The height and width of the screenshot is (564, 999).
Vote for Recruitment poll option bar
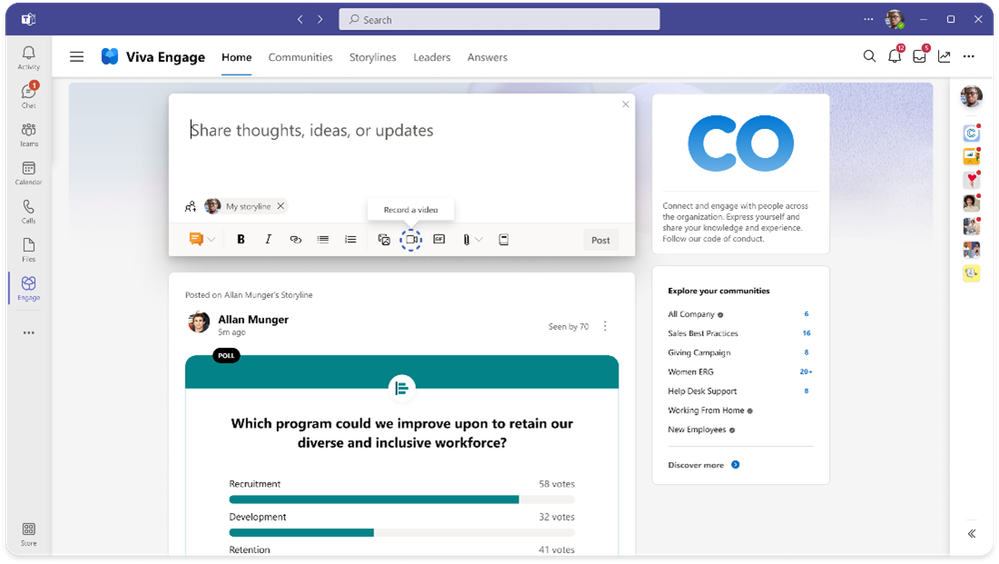point(401,500)
